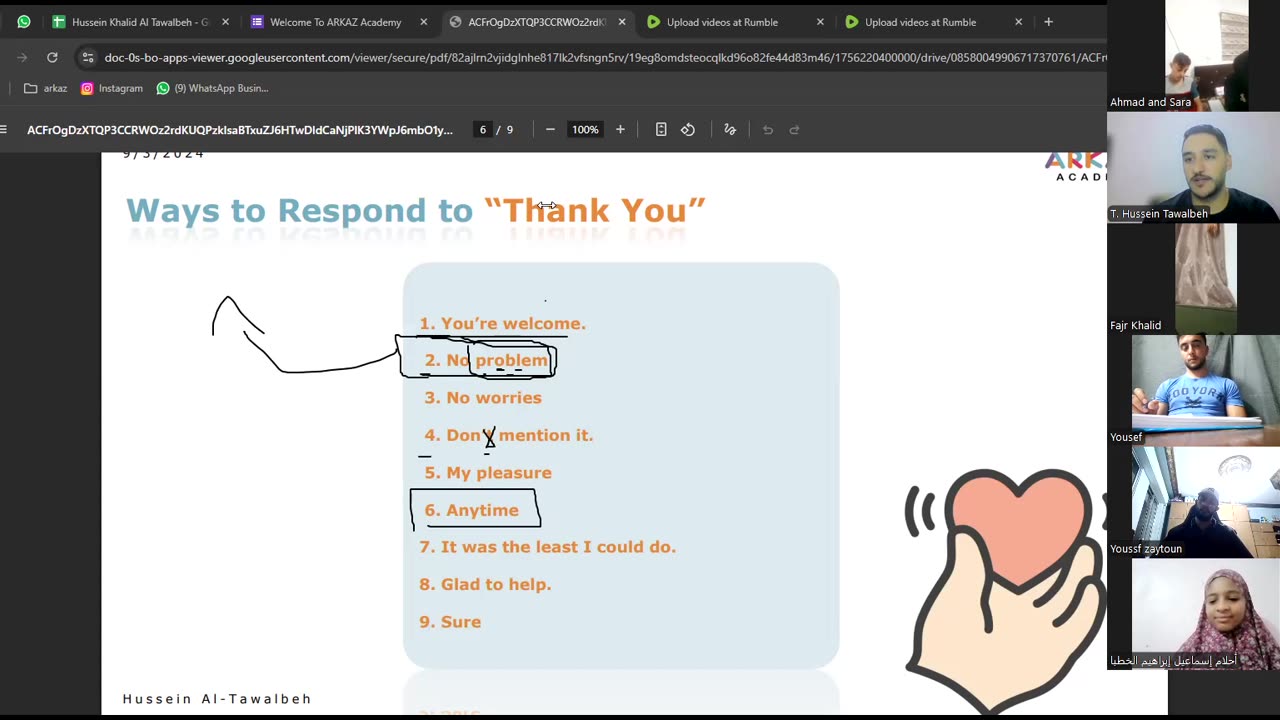Viewport: 1280px width, 720px height.
Task: Close the second Rumble upload tab
Action: click(x=1018, y=22)
